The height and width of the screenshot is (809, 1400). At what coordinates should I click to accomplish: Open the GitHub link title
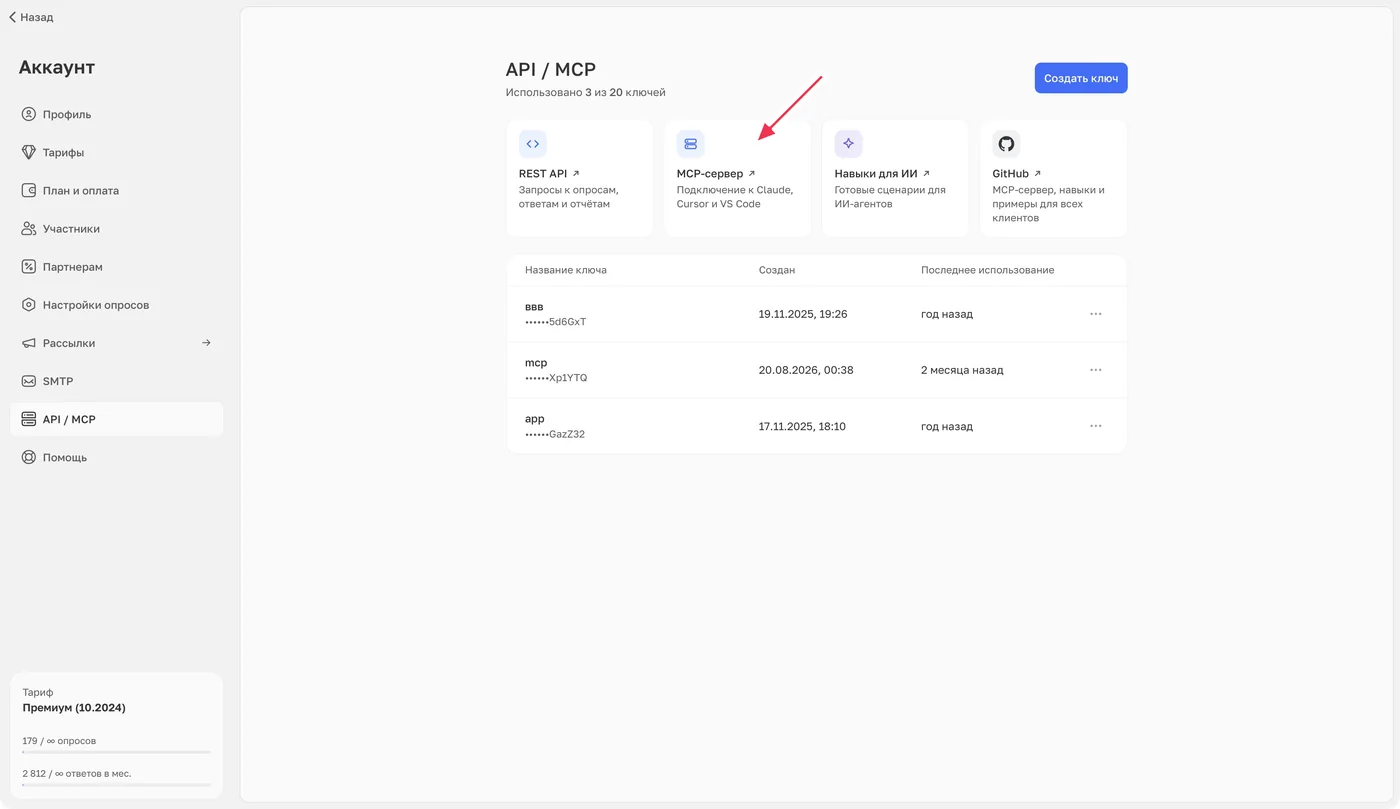(x=1017, y=174)
